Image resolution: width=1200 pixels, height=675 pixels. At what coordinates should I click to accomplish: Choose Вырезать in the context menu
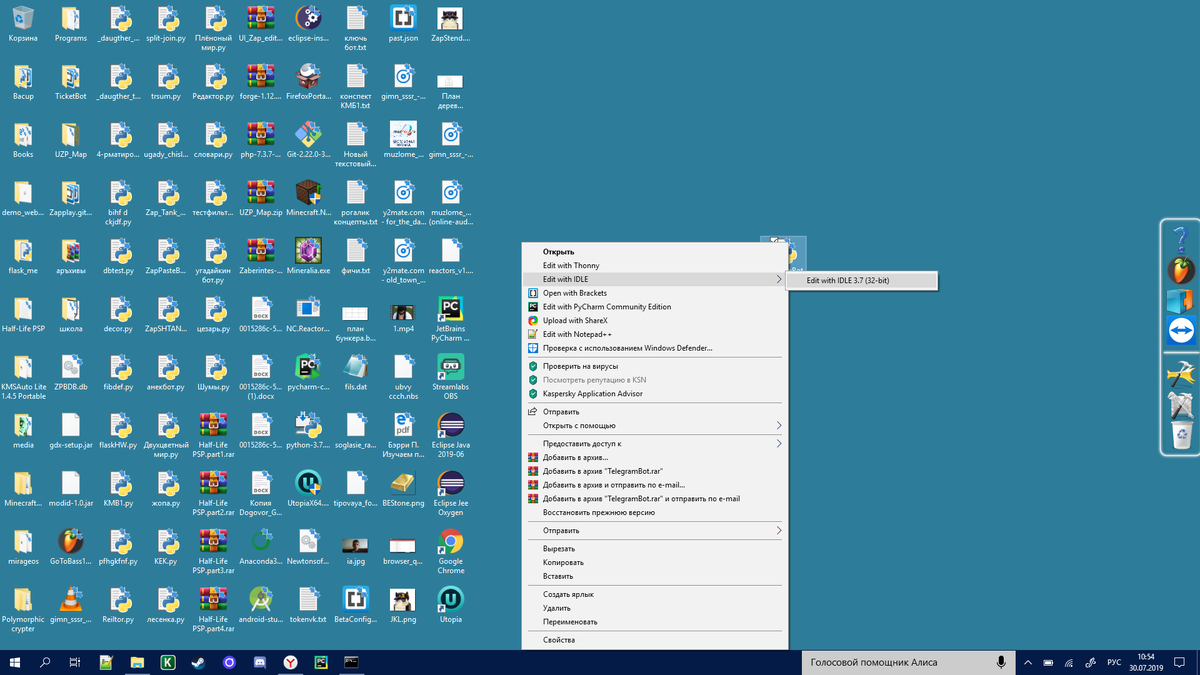click(x=655, y=548)
